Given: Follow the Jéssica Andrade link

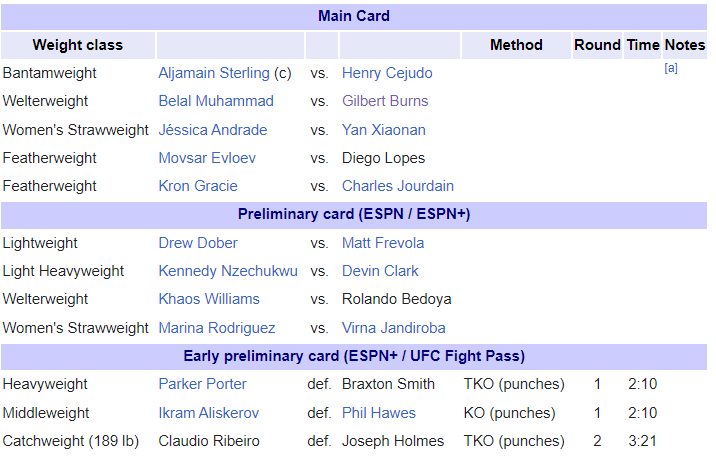Looking at the screenshot, I should pyautogui.click(x=213, y=130).
